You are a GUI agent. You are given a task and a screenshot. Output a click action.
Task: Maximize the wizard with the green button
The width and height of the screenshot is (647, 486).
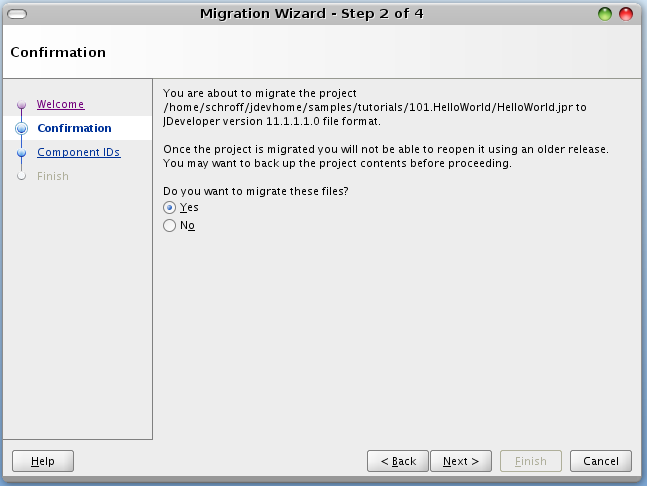pyautogui.click(x=605, y=14)
